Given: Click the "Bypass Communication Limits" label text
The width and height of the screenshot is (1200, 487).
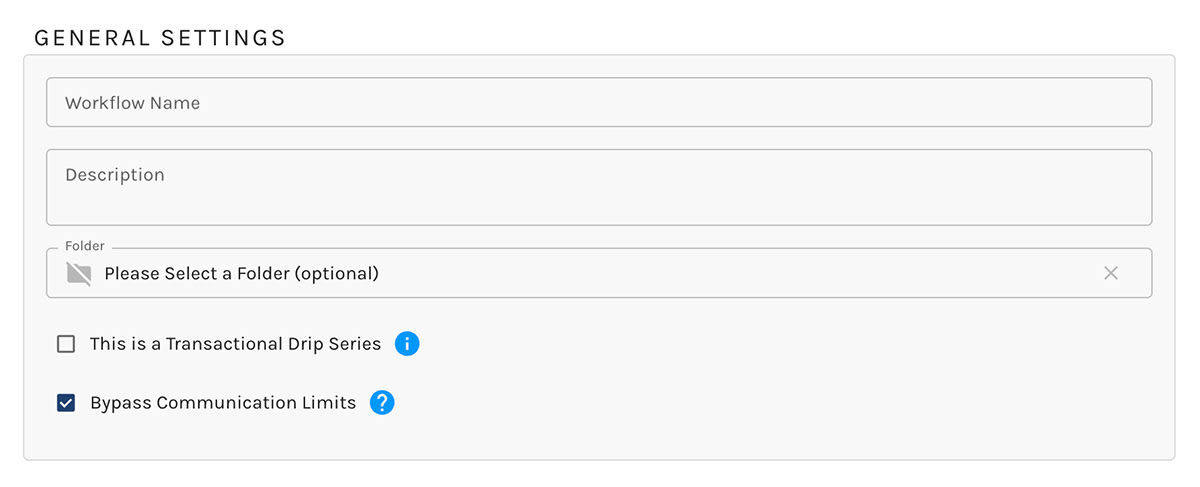Looking at the screenshot, I should [x=223, y=403].
